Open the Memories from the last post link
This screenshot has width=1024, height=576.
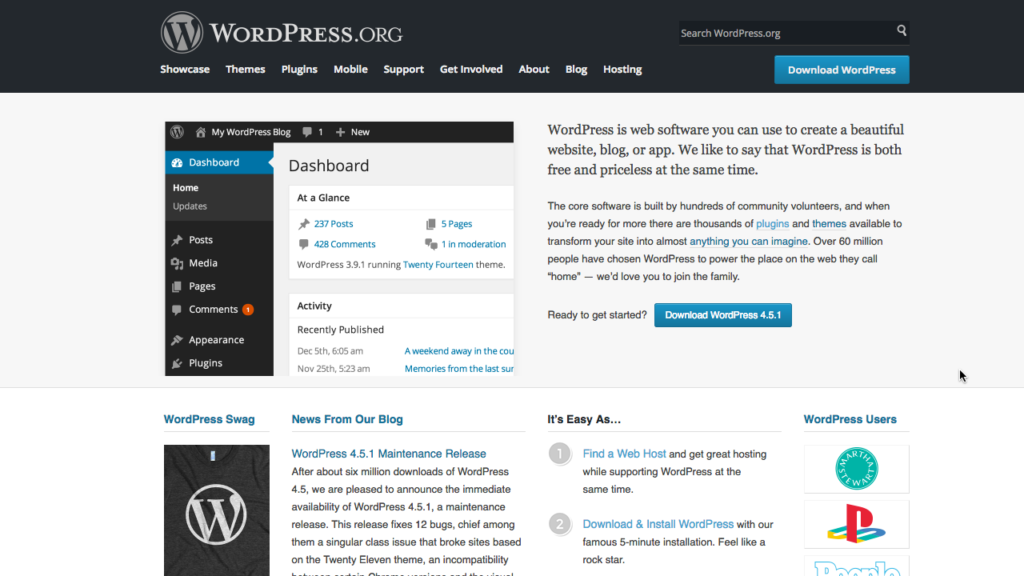(459, 368)
